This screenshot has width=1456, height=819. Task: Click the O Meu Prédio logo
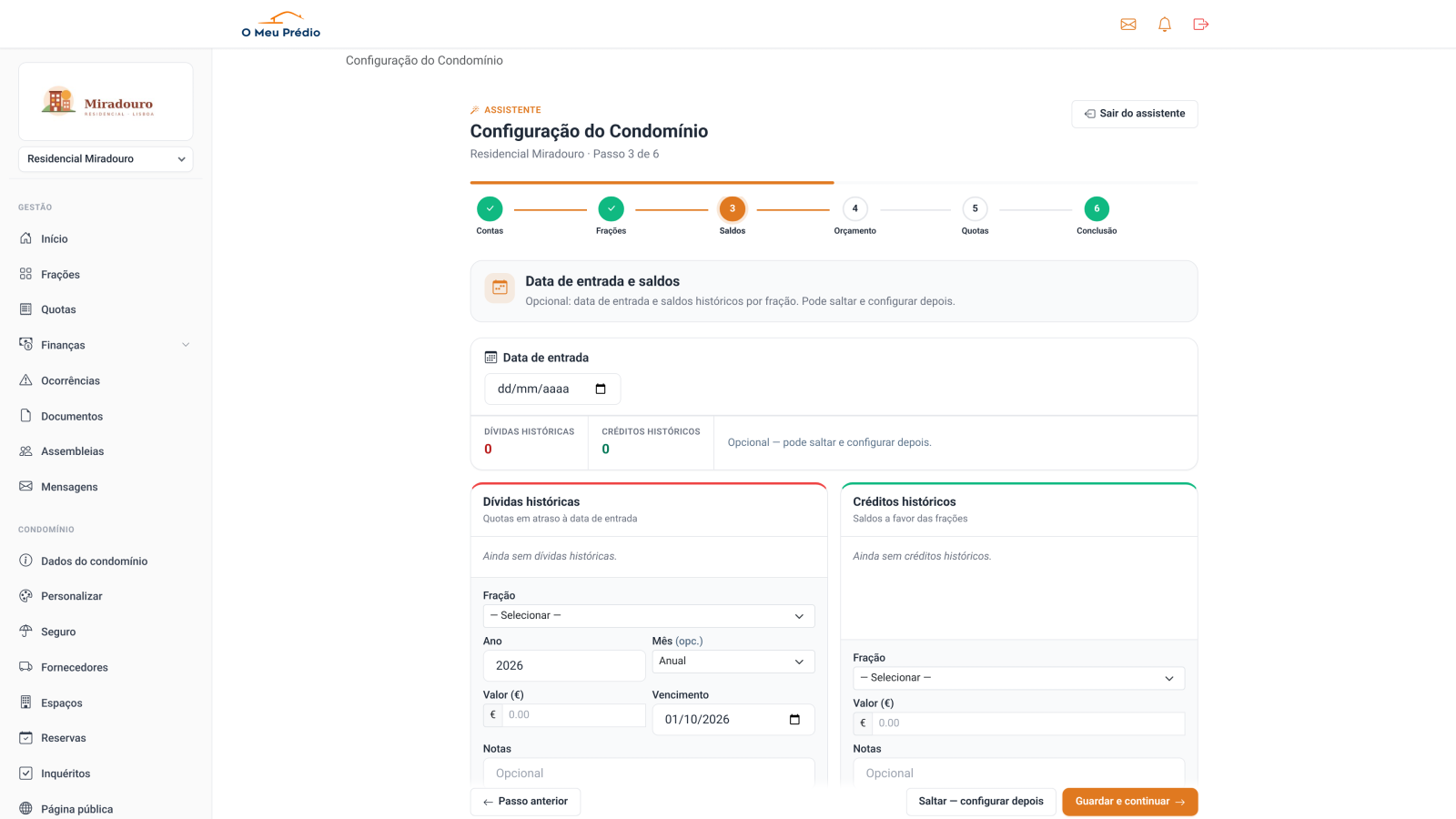point(281,25)
